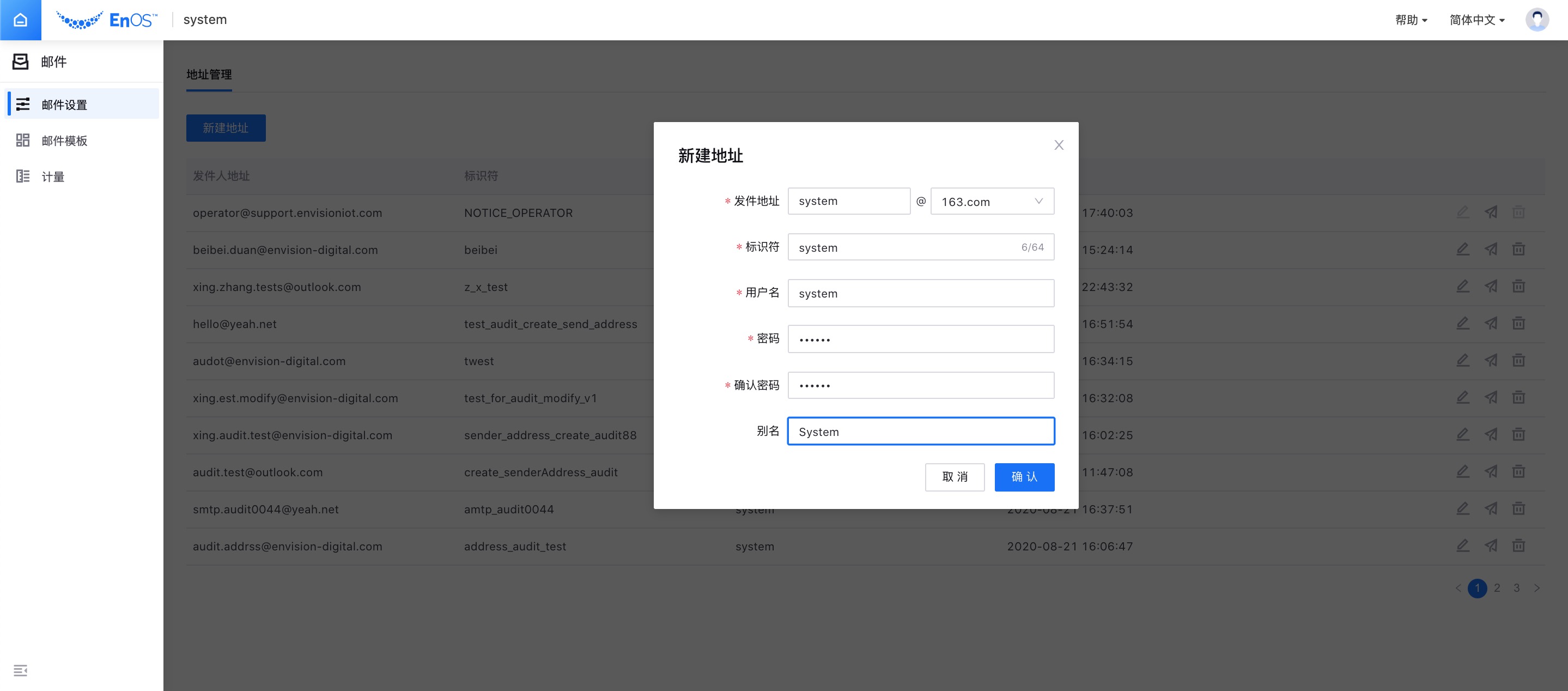Click the 别名 input field containing System

pyautogui.click(x=920, y=431)
